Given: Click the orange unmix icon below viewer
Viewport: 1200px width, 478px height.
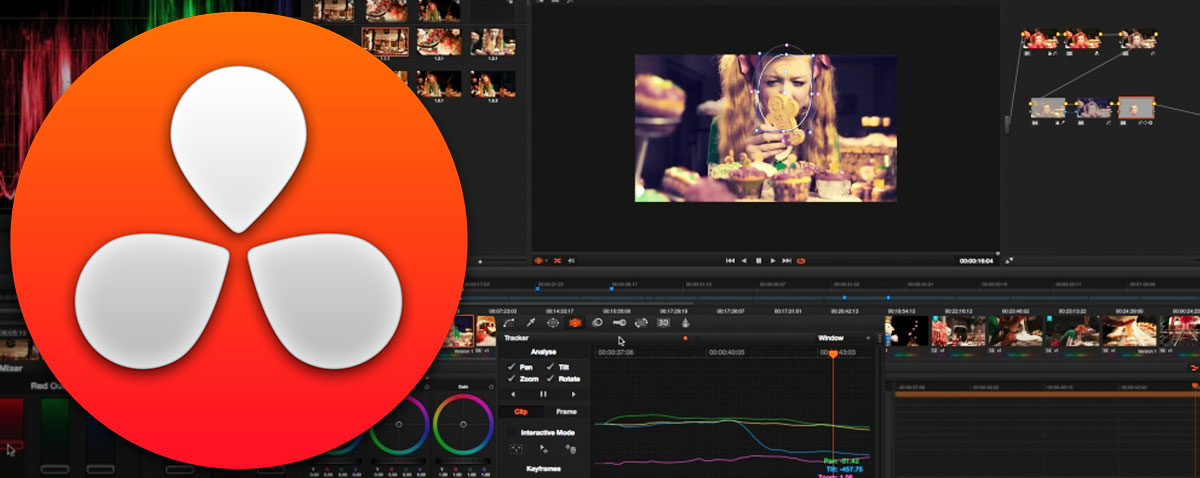Looking at the screenshot, I should coord(557,260).
